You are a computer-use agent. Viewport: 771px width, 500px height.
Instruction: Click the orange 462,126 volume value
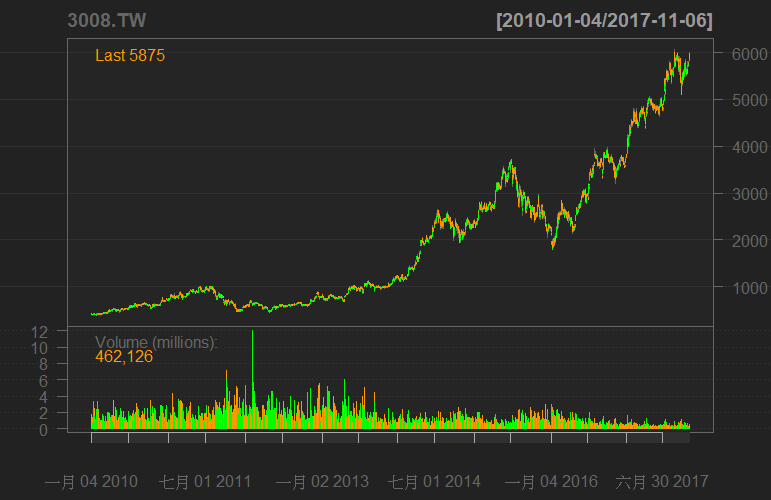[124, 356]
